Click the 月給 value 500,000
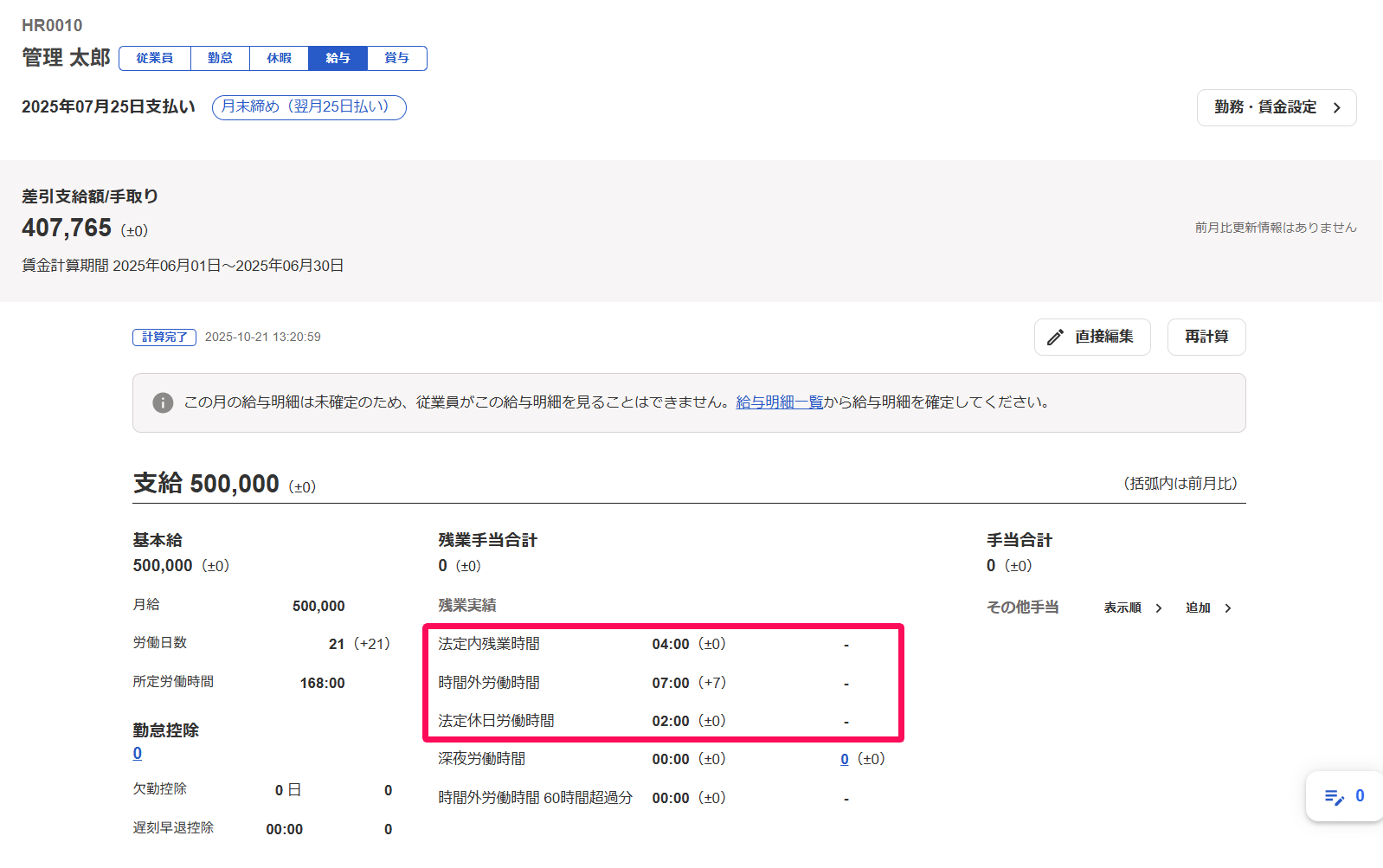This screenshot has width=1383, height=868. click(x=318, y=606)
